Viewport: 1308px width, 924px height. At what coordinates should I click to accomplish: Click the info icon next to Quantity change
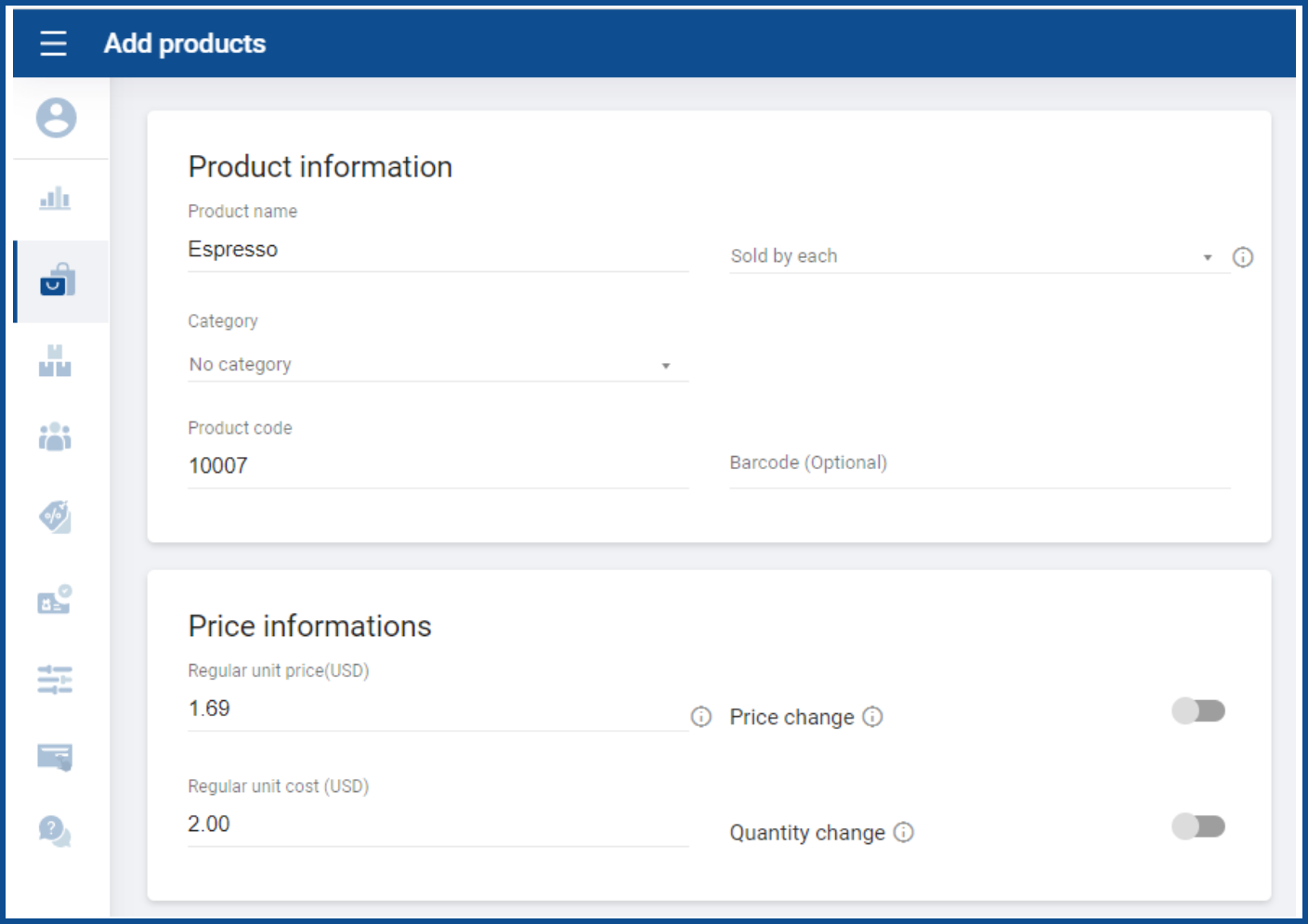[x=904, y=832]
